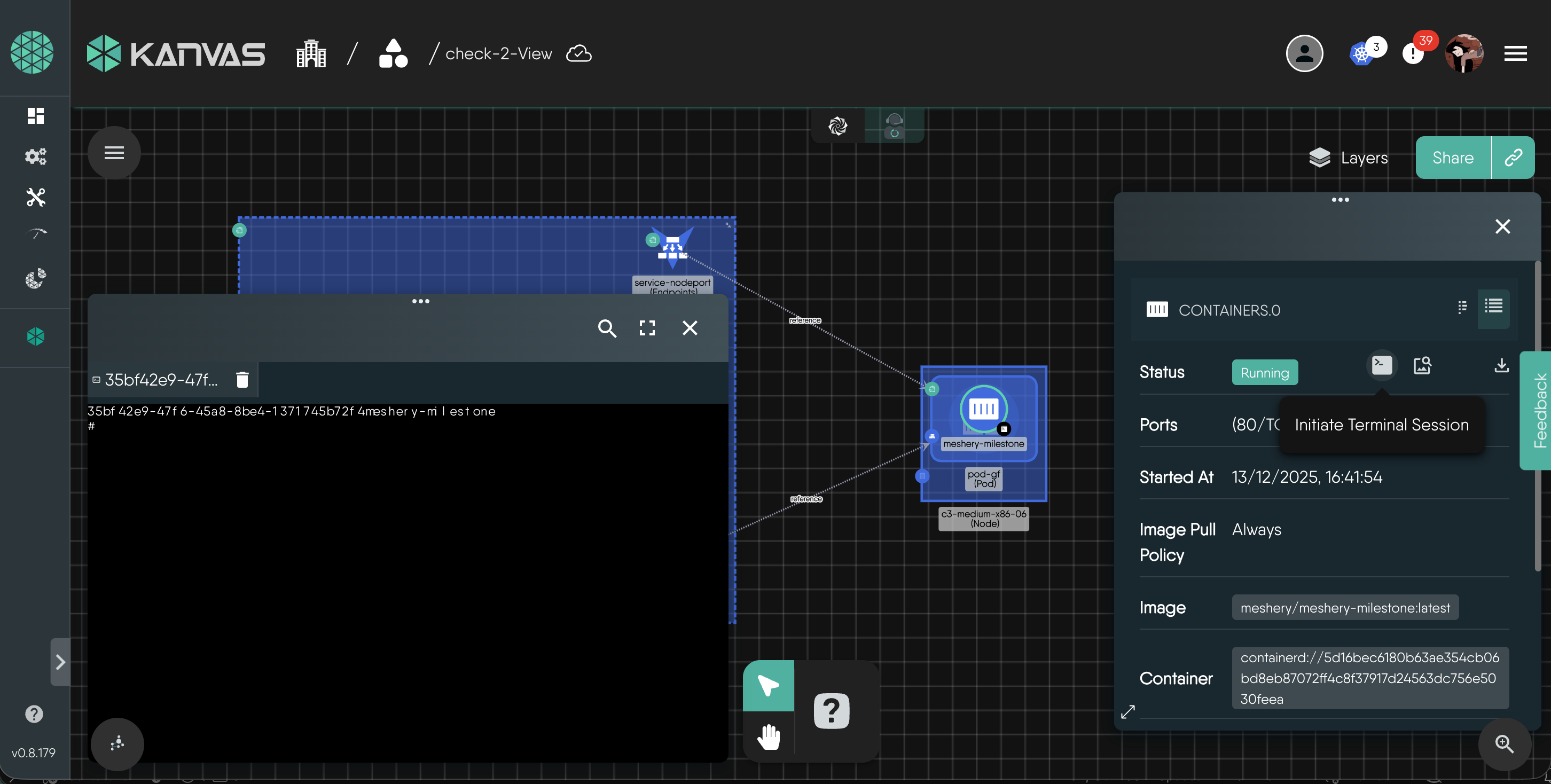This screenshot has height=784, width=1551.
Task: Click the Share button
Action: [x=1452, y=158]
